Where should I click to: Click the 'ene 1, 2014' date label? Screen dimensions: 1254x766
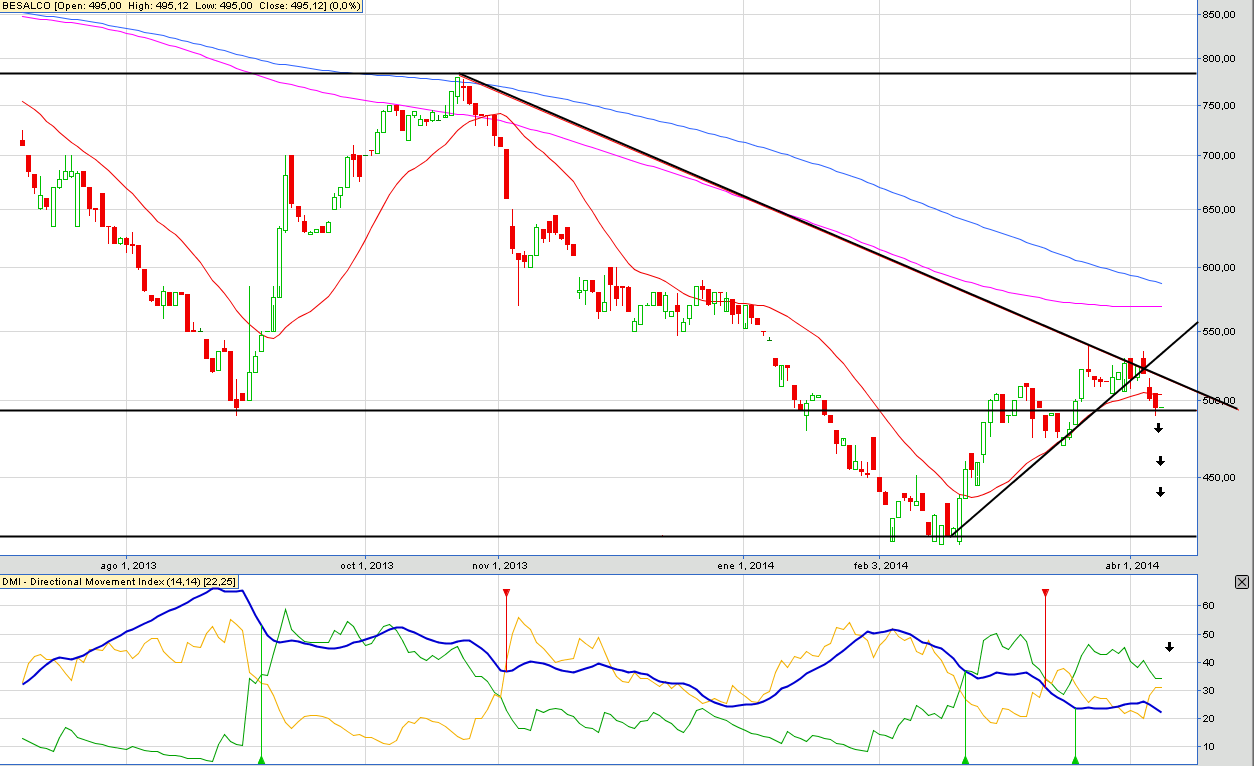click(746, 565)
